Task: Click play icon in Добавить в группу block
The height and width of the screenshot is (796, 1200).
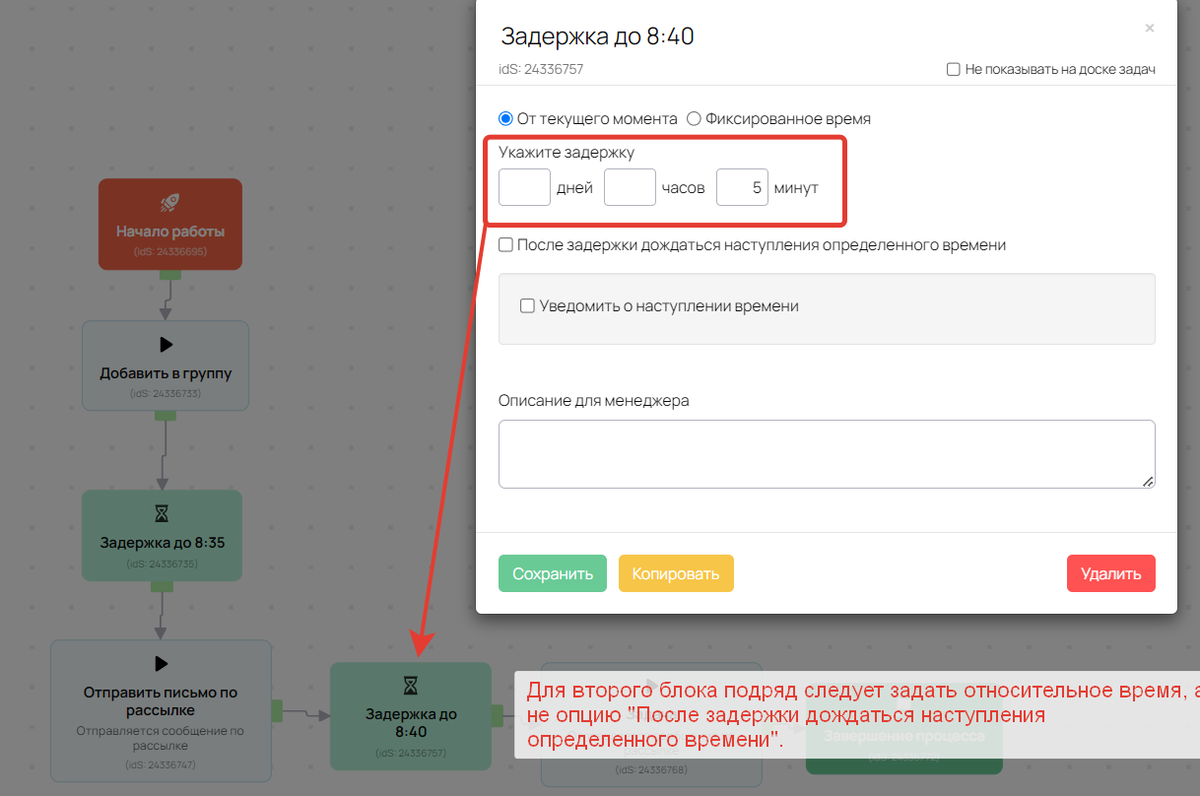Action: click(x=165, y=345)
